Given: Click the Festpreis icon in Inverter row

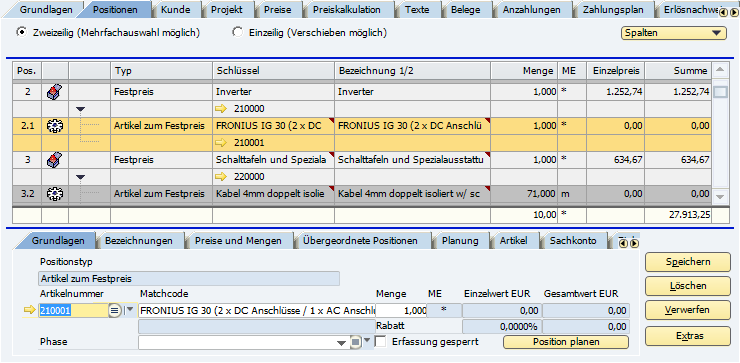Looking at the screenshot, I should point(55,92).
